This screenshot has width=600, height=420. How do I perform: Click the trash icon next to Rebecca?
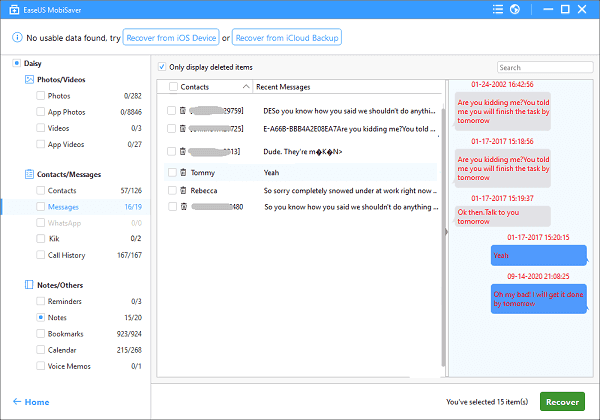pyautogui.click(x=183, y=189)
